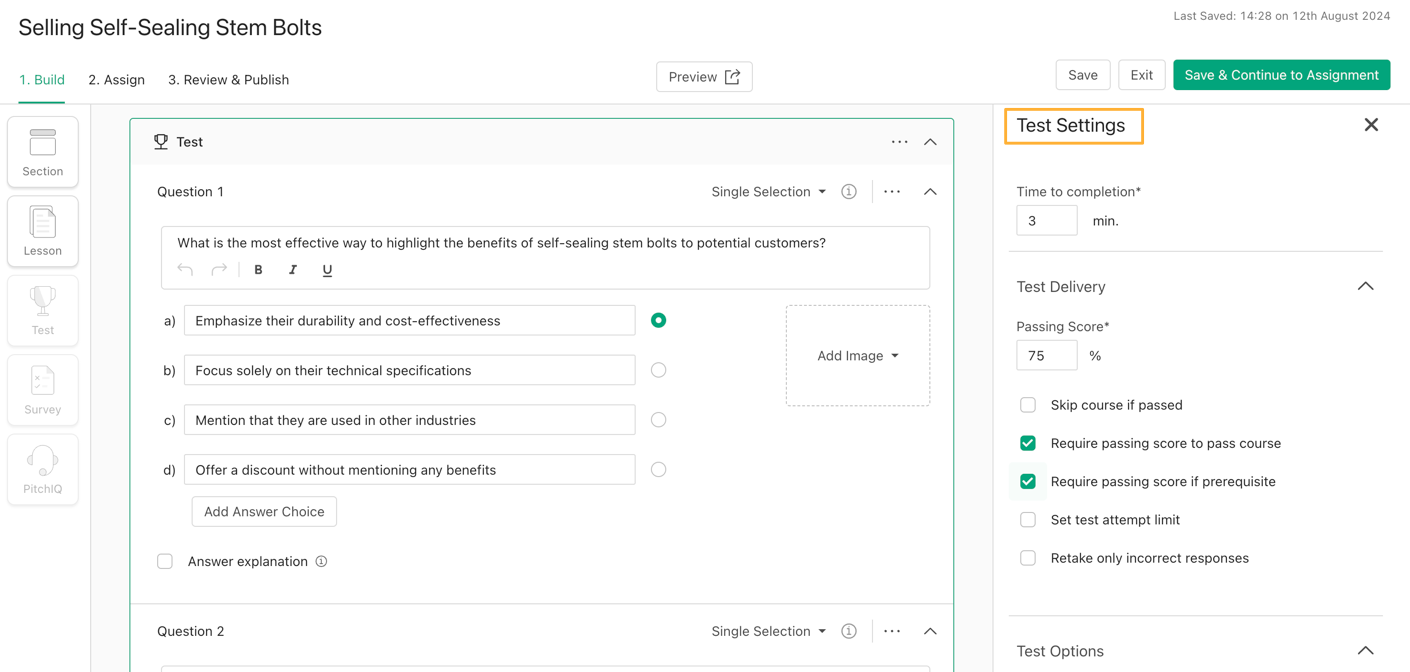The width and height of the screenshot is (1410, 672).
Task: Open Question 1 Single Selection type dropdown
Action: coord(769,192)
